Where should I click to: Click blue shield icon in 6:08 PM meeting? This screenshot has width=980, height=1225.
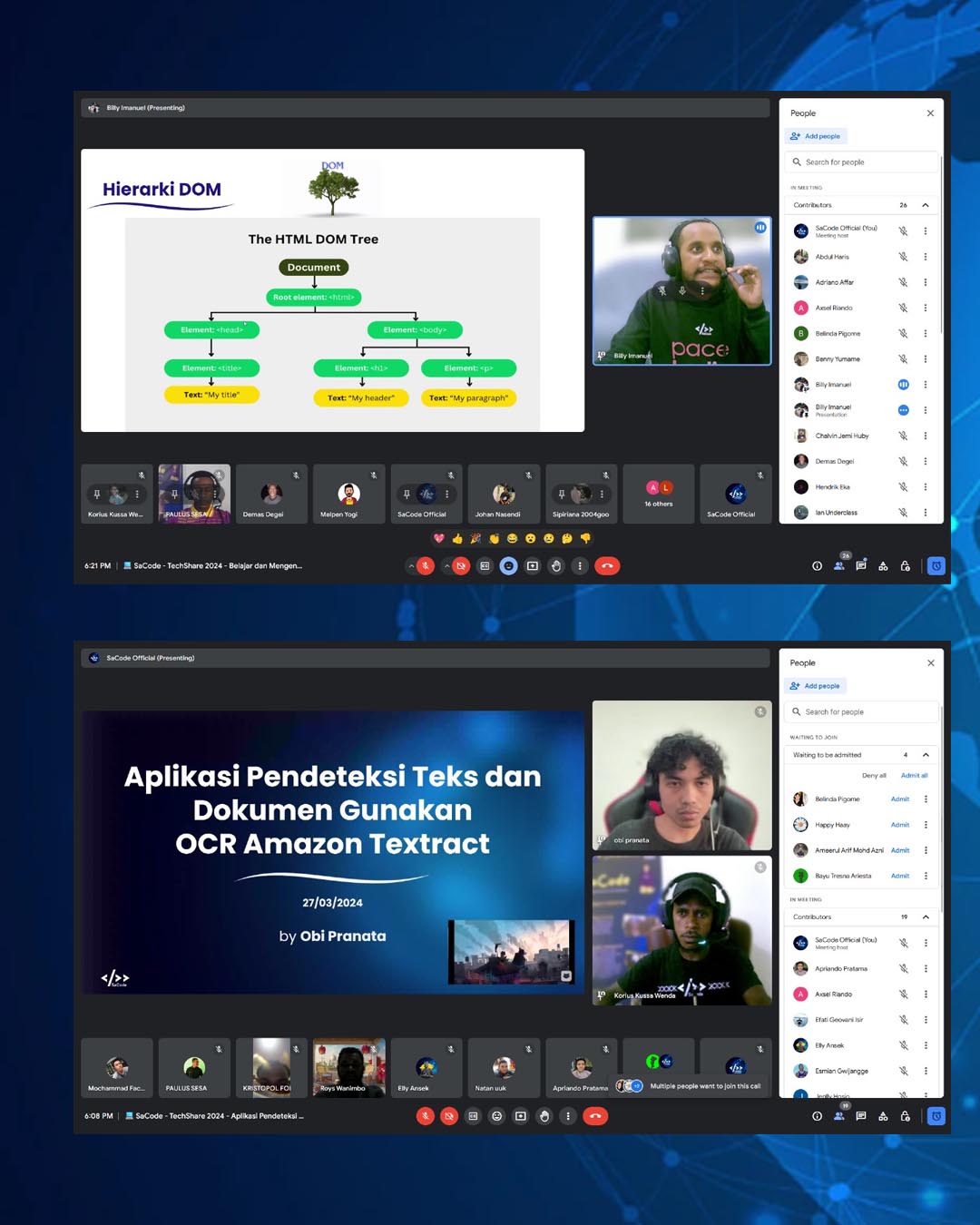click(x=936, y=1116)
